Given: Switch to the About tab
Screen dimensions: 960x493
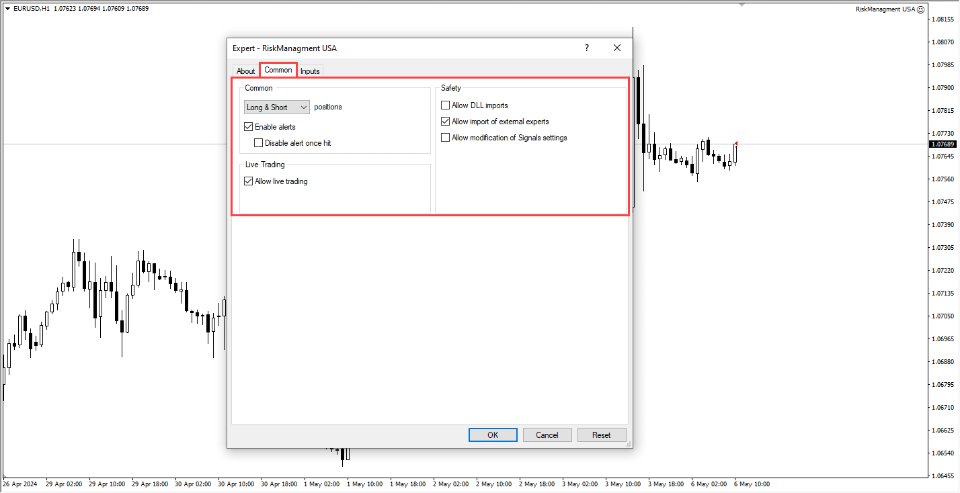Looking at the screenshot, I should coord(246,71).
